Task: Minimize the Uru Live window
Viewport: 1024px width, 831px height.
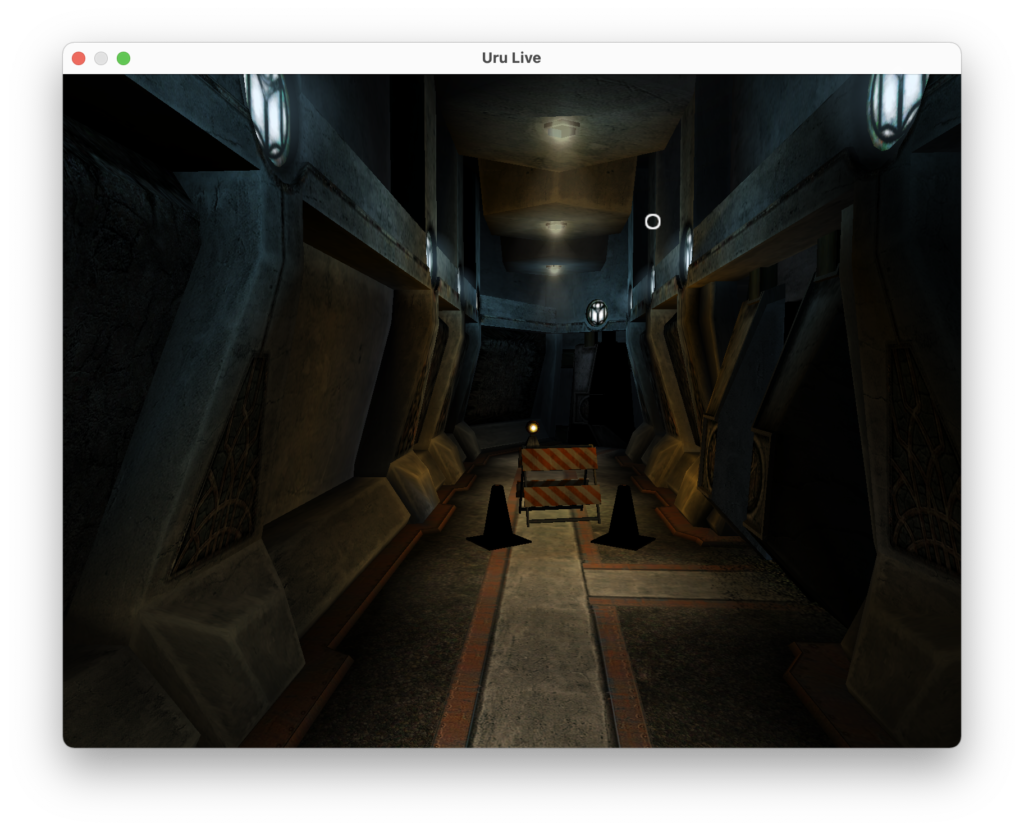Action: (x=101, y=58)
